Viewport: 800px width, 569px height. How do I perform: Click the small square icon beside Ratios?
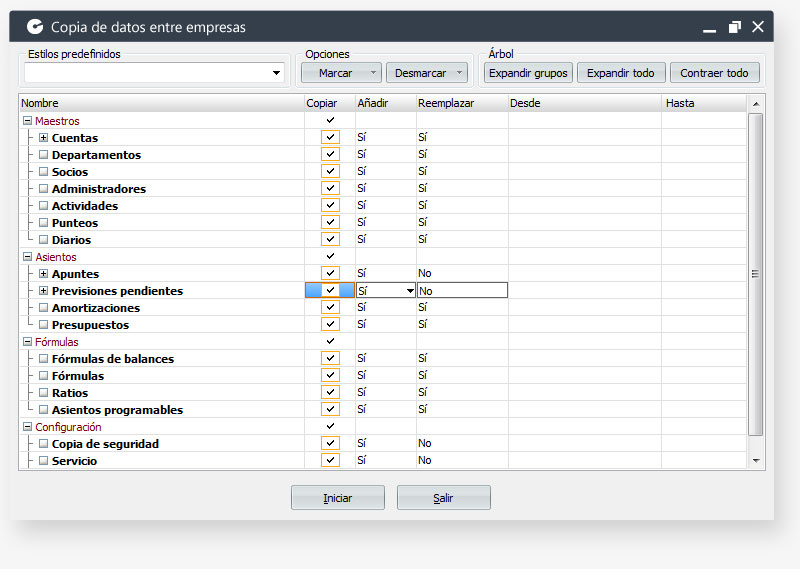click(x=43, y=393)
